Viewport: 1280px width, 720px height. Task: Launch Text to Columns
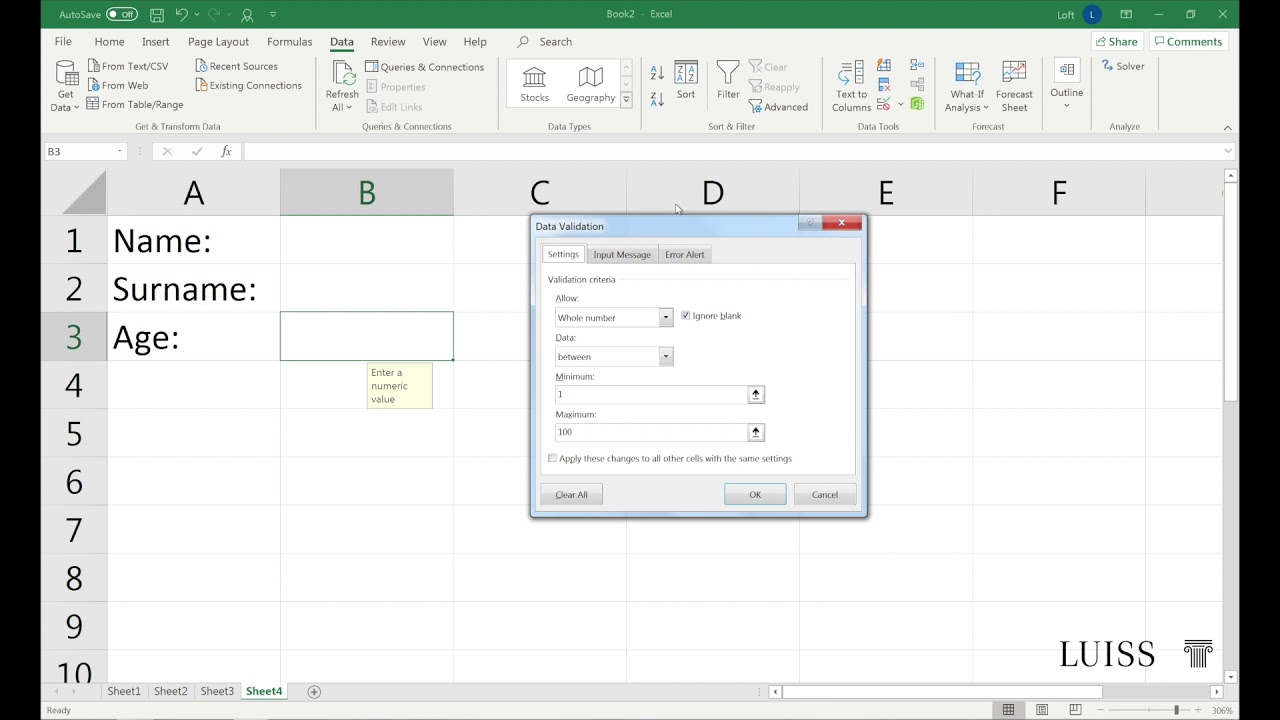pos(851,86)
